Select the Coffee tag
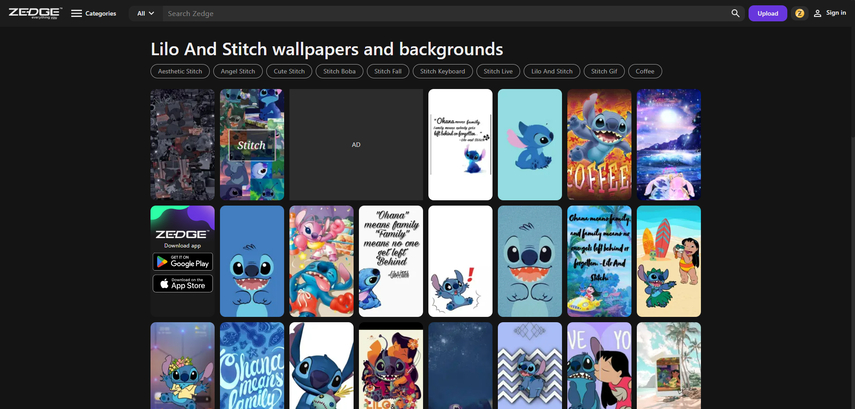Viewport: 855px width, 409px height. pyautogui.click(x=645, y=71)
